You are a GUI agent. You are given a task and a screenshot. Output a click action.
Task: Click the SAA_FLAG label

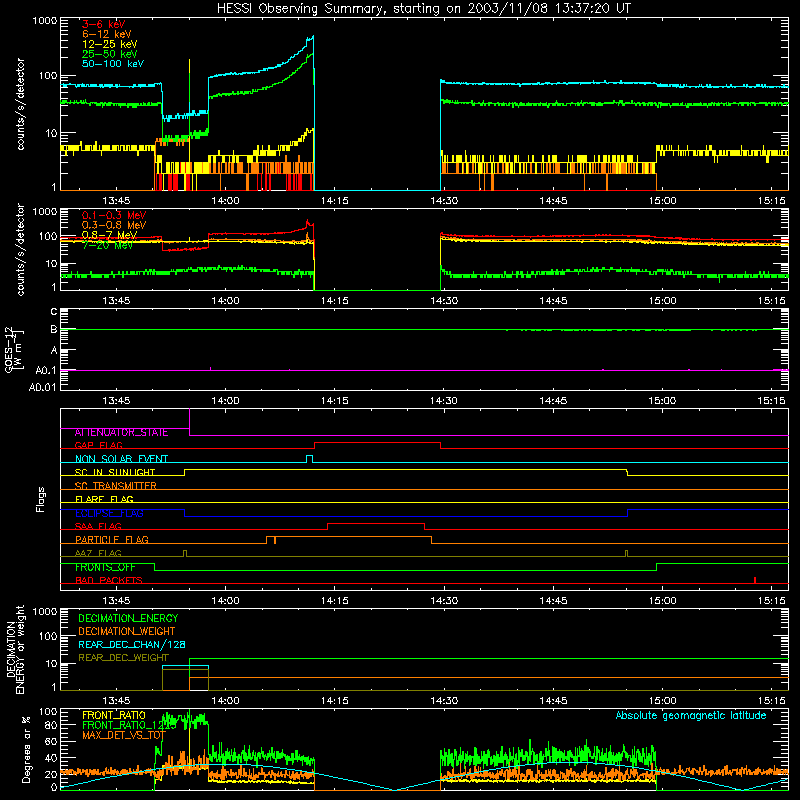98,526
